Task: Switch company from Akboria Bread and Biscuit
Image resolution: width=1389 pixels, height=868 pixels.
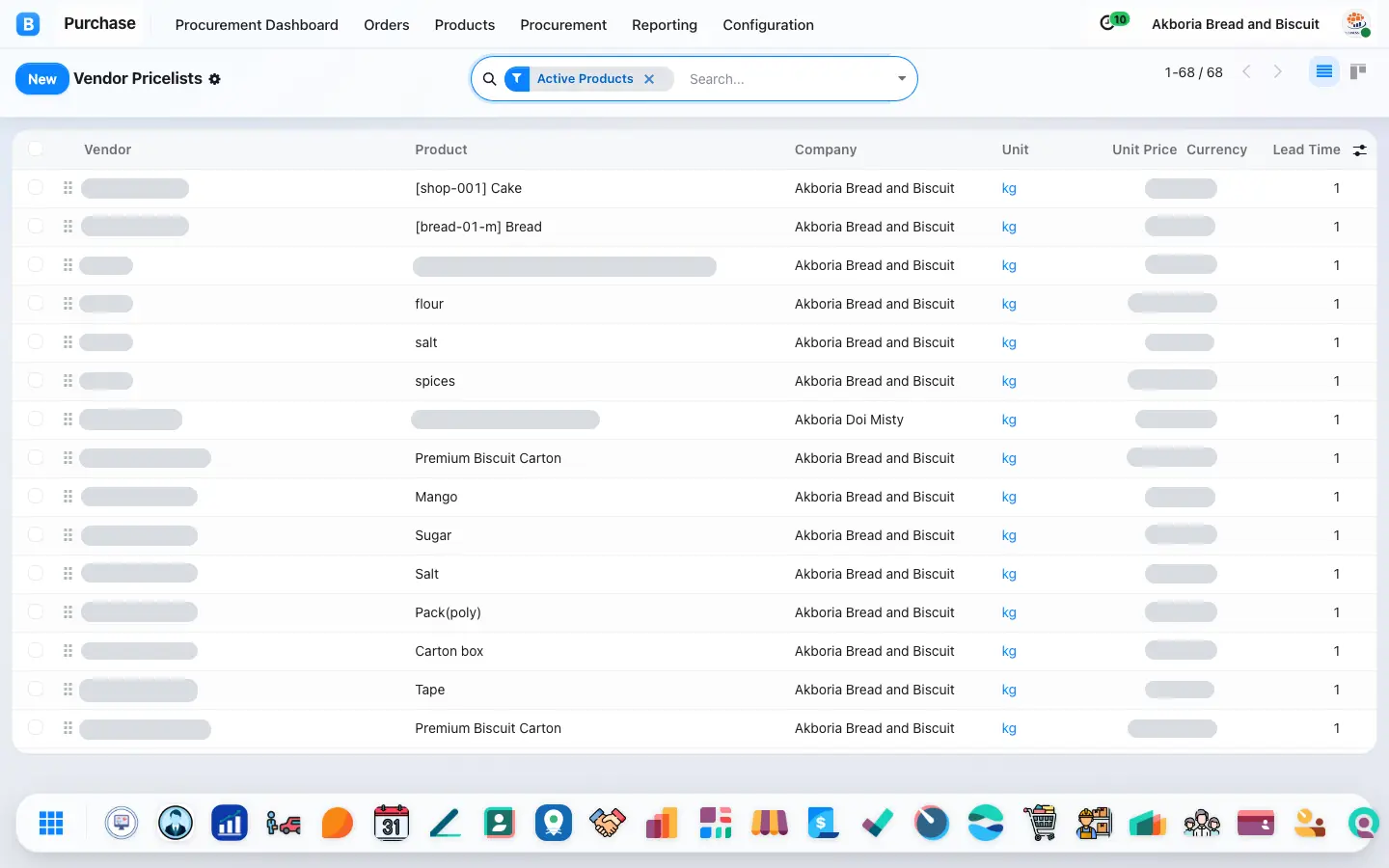Action: [1236, 24]
